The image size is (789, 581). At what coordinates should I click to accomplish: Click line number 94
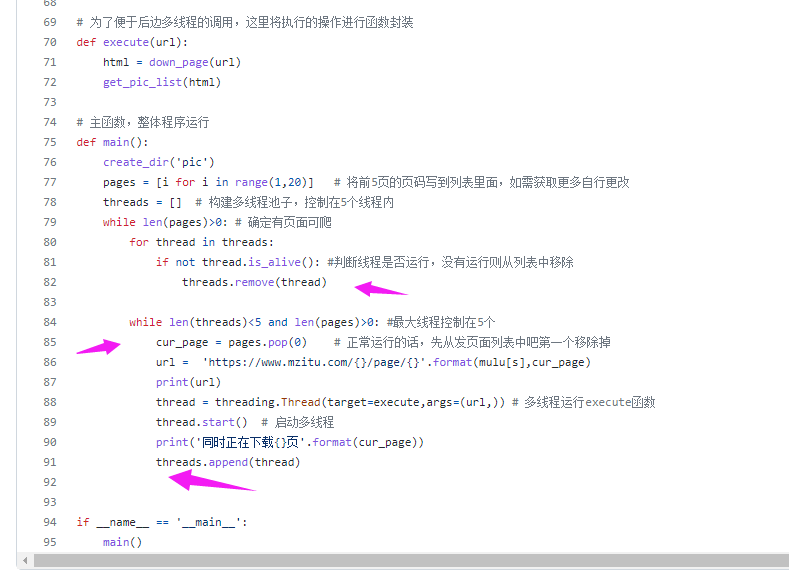coord(50,522)
